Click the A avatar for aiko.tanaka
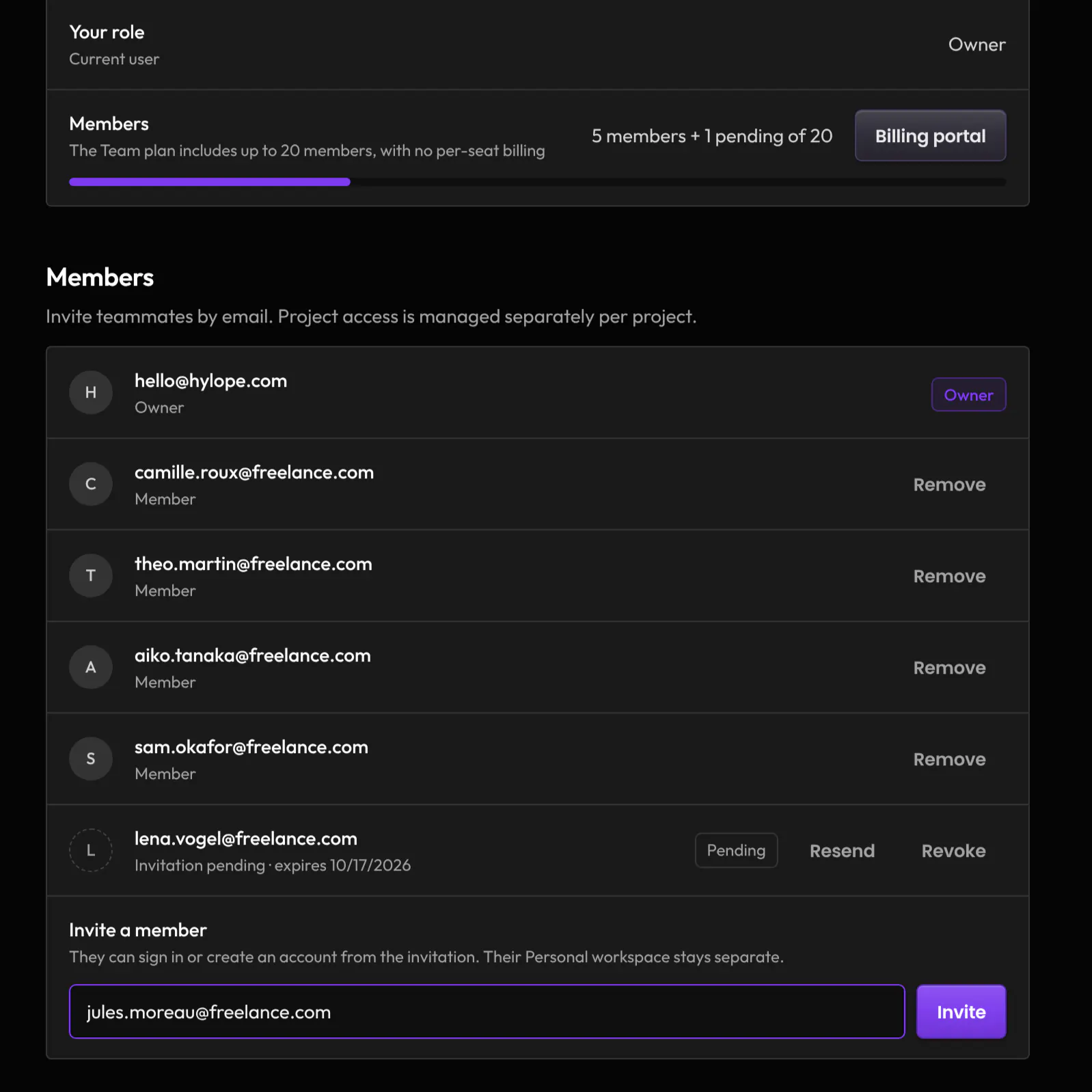 pos(91,667)
